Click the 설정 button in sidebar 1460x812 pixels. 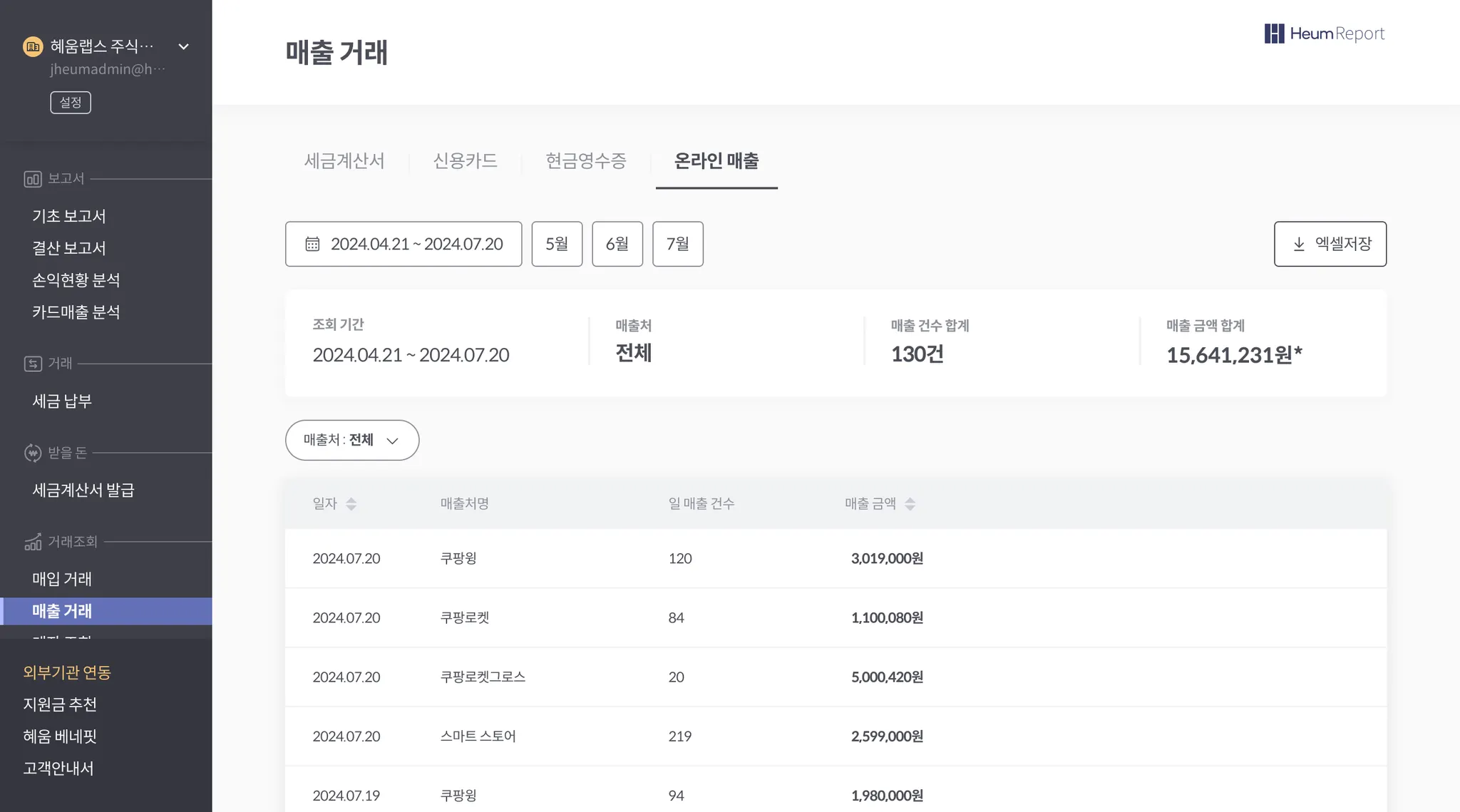point(71,102)
